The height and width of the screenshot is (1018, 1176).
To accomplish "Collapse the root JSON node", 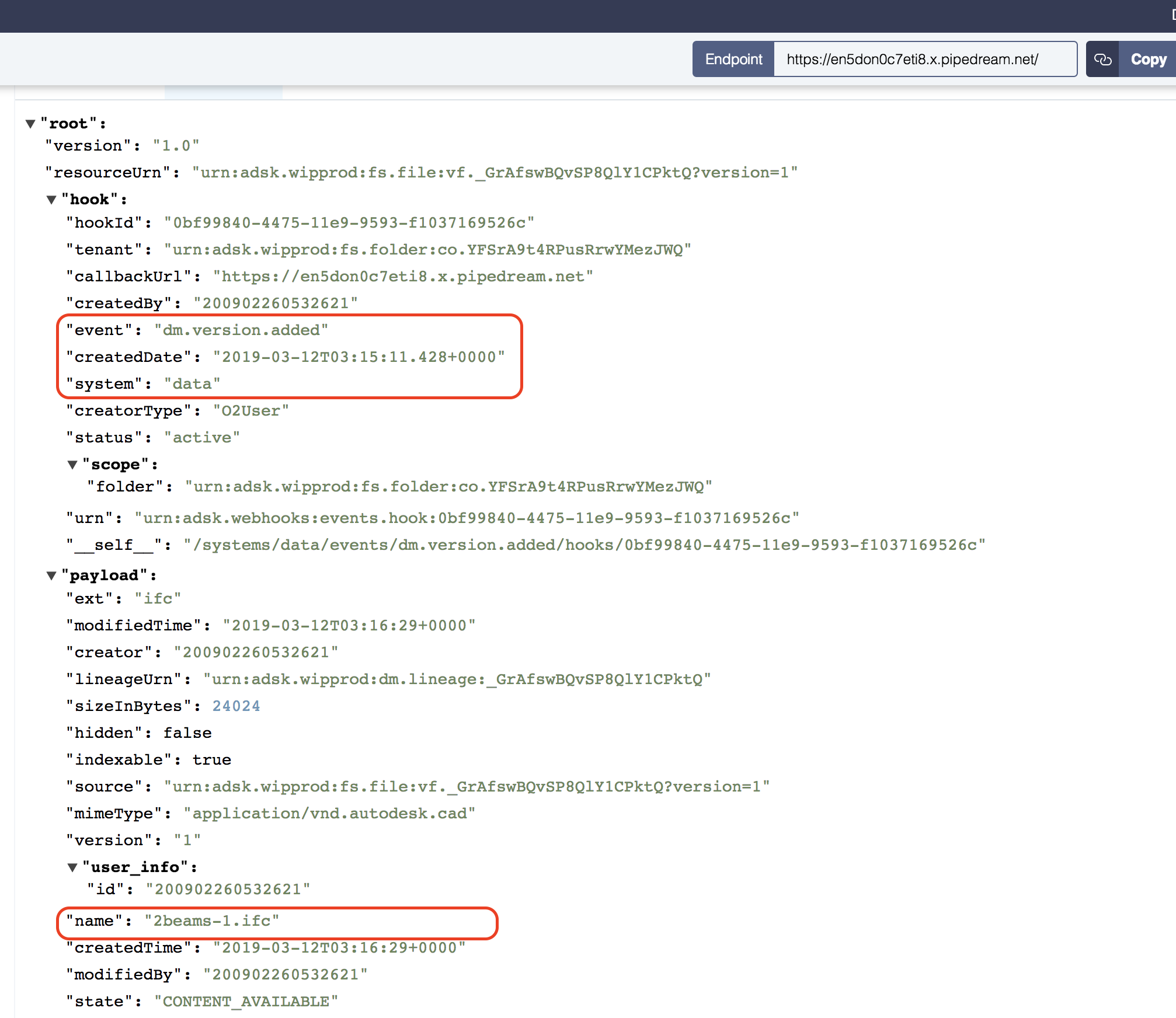I will (x=30, y=123).
